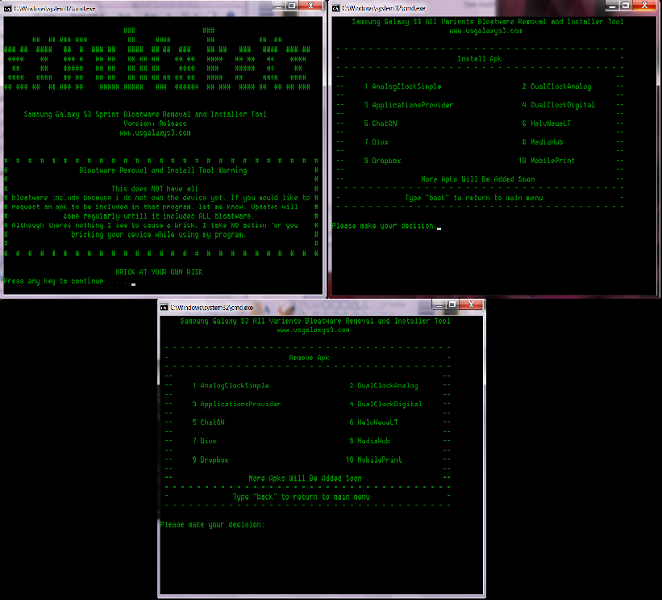
Task: Click Sprint window title bar text
Action: pyautogui.click(x=55, y=8)
